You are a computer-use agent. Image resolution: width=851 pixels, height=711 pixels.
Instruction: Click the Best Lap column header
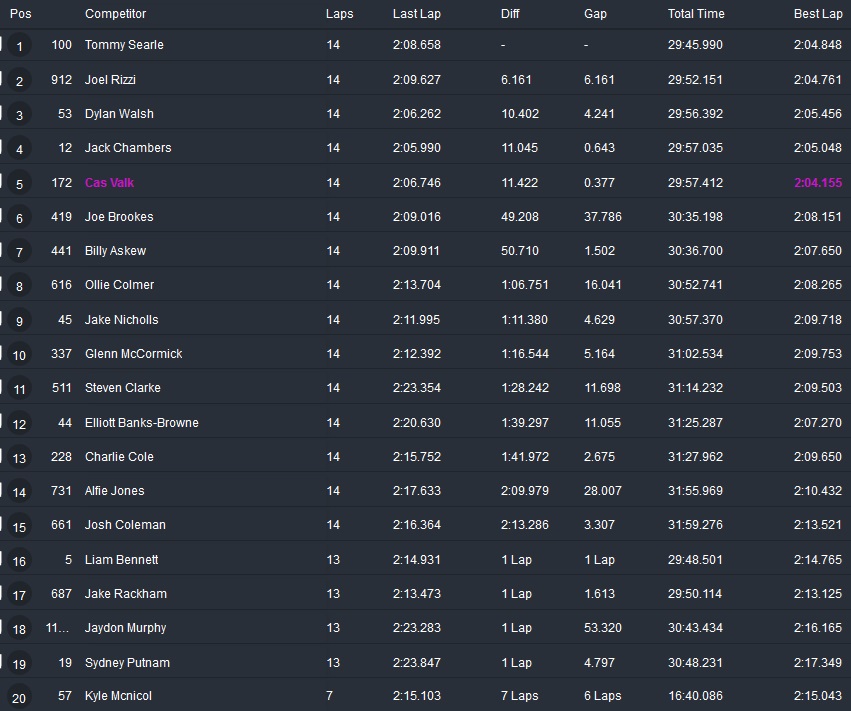[818, 14]
